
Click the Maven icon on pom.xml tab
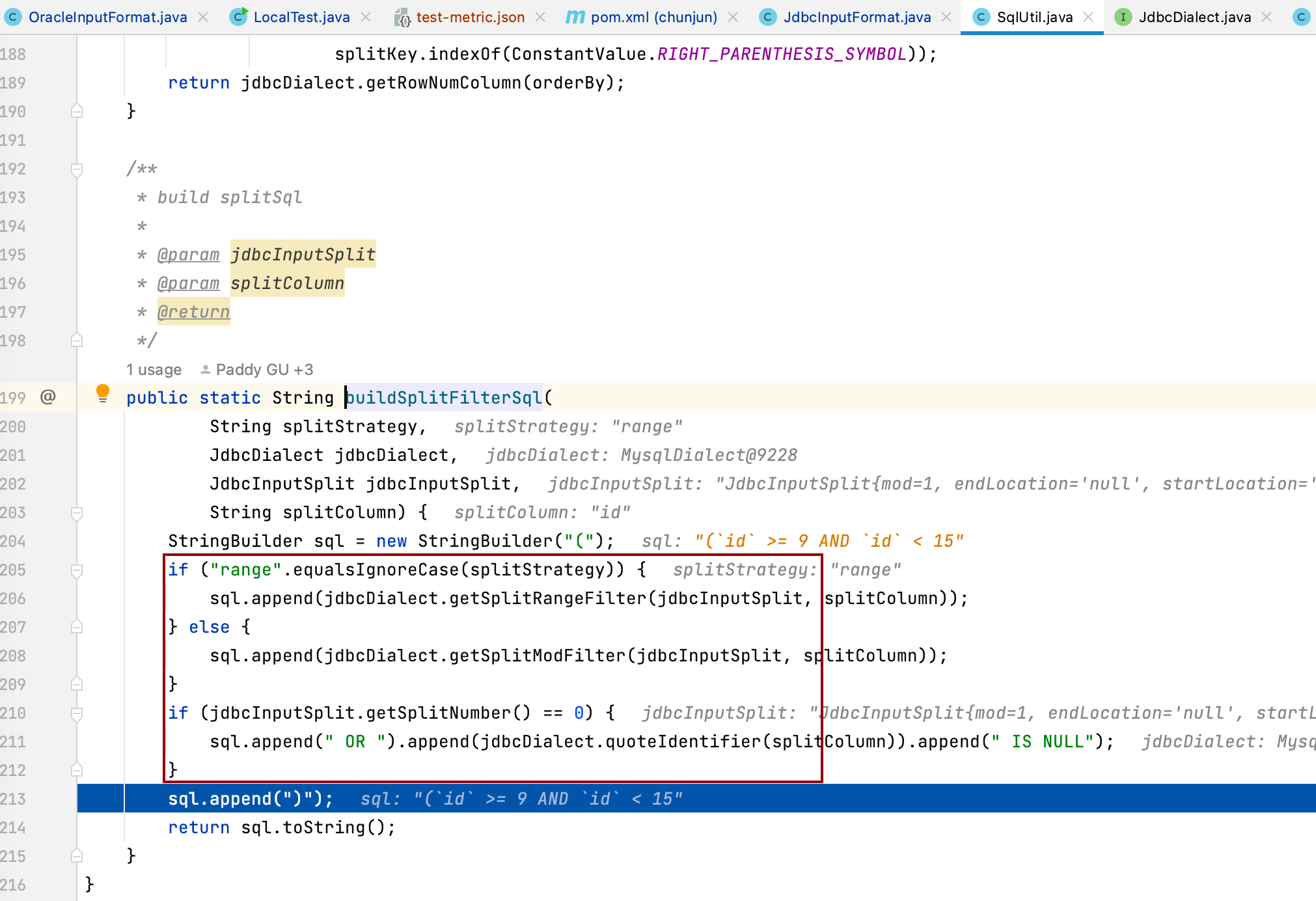click(x=575, y=17)
